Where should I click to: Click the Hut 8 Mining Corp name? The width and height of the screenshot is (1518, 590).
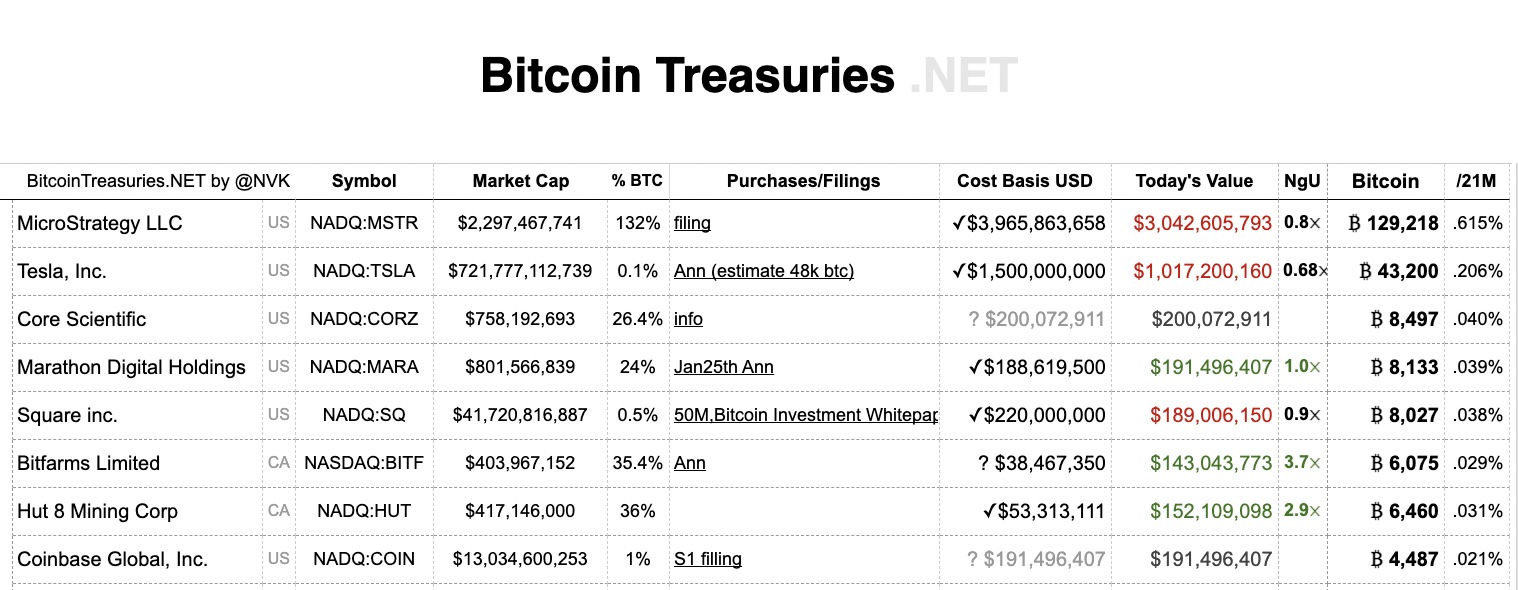coord(97,511)
